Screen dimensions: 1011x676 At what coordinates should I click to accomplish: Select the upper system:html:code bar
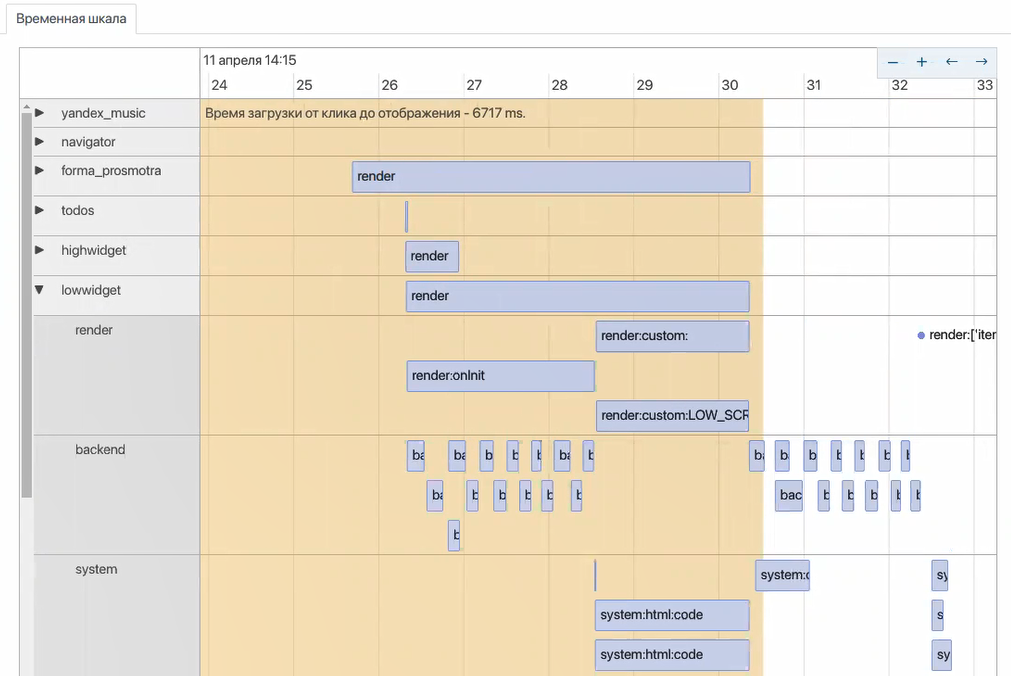coord(672,615)
